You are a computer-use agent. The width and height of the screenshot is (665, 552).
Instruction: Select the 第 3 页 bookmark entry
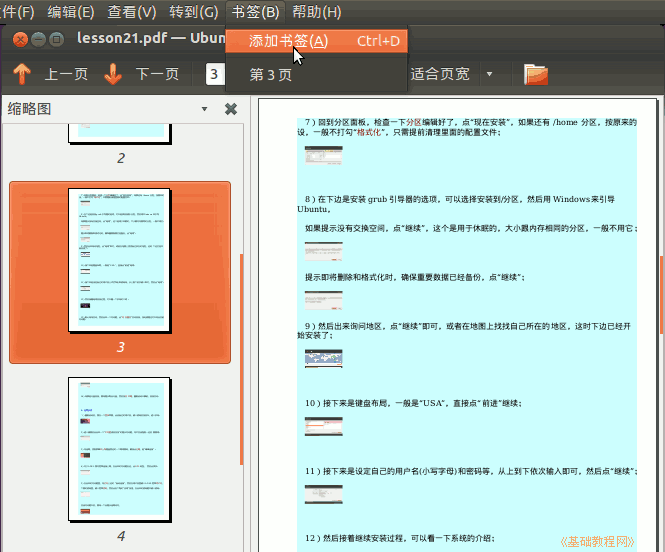(x=271, y=75)
